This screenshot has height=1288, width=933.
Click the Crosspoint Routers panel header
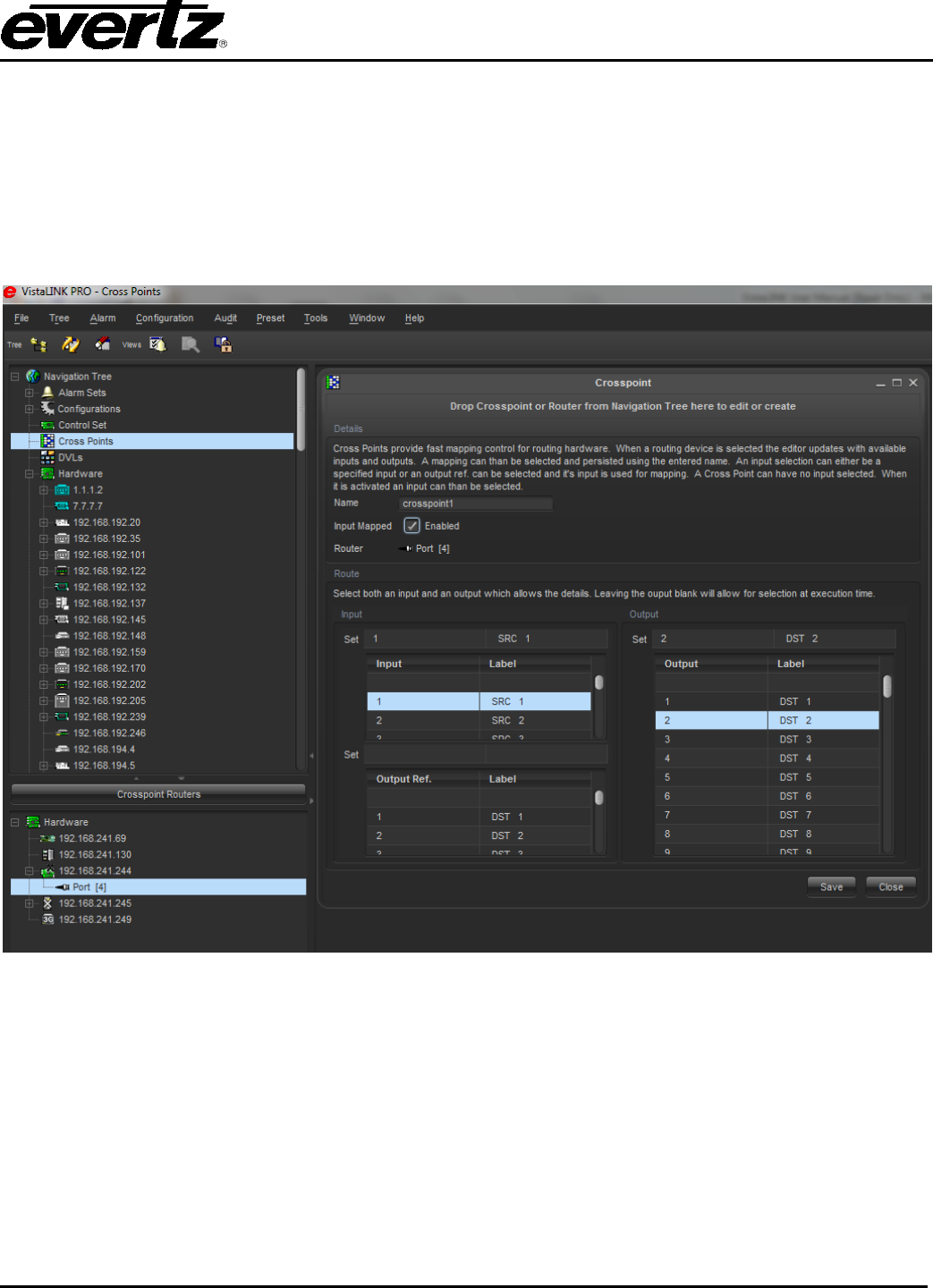(x=158, y=794)
